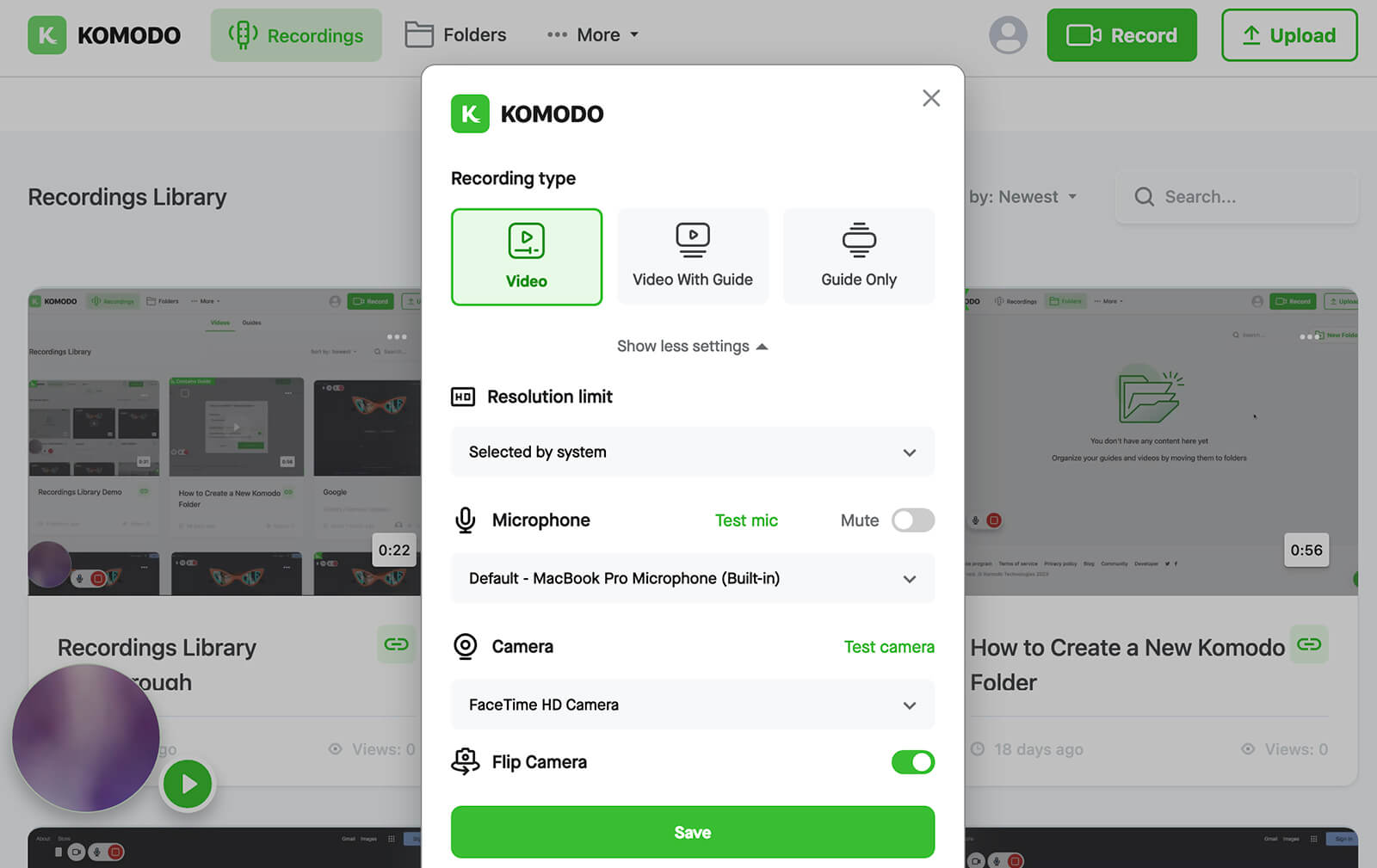Click the camera icon in Record button
This screenshot has height=868, width=1377.
pyautogui.click(x=1084, y=35)
